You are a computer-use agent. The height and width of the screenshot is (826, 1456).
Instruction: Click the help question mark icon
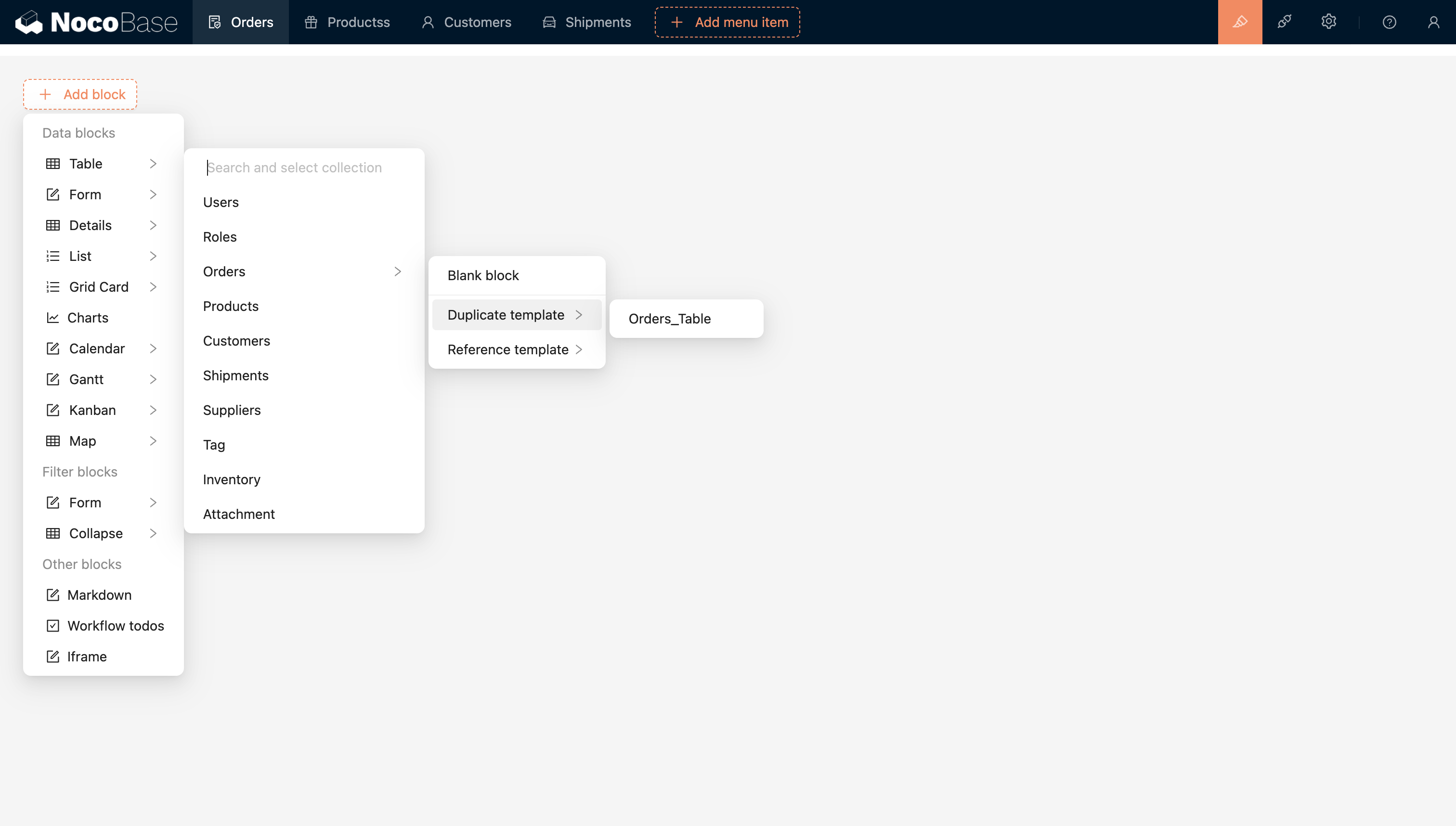(1389, 22)
